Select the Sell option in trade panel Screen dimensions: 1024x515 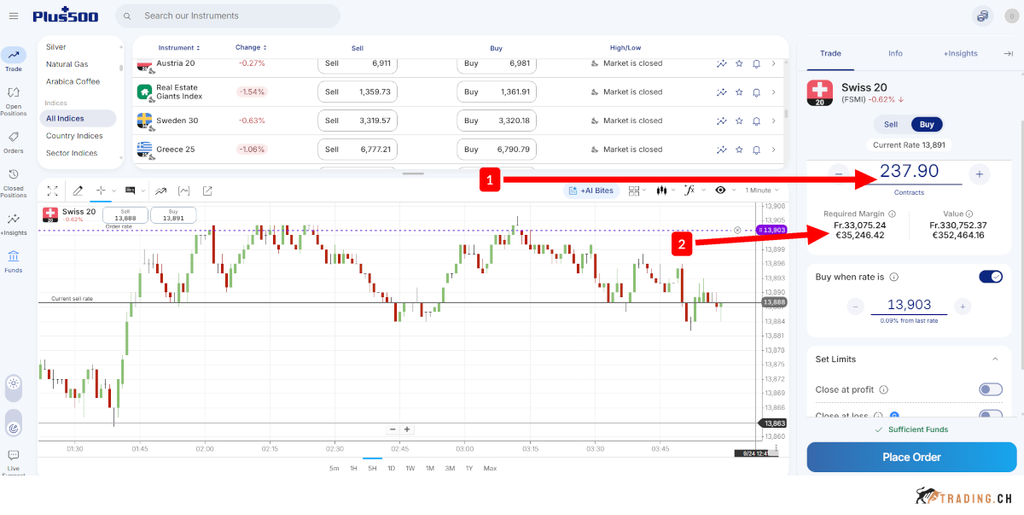pyautogui.click(x=891, y=124)
